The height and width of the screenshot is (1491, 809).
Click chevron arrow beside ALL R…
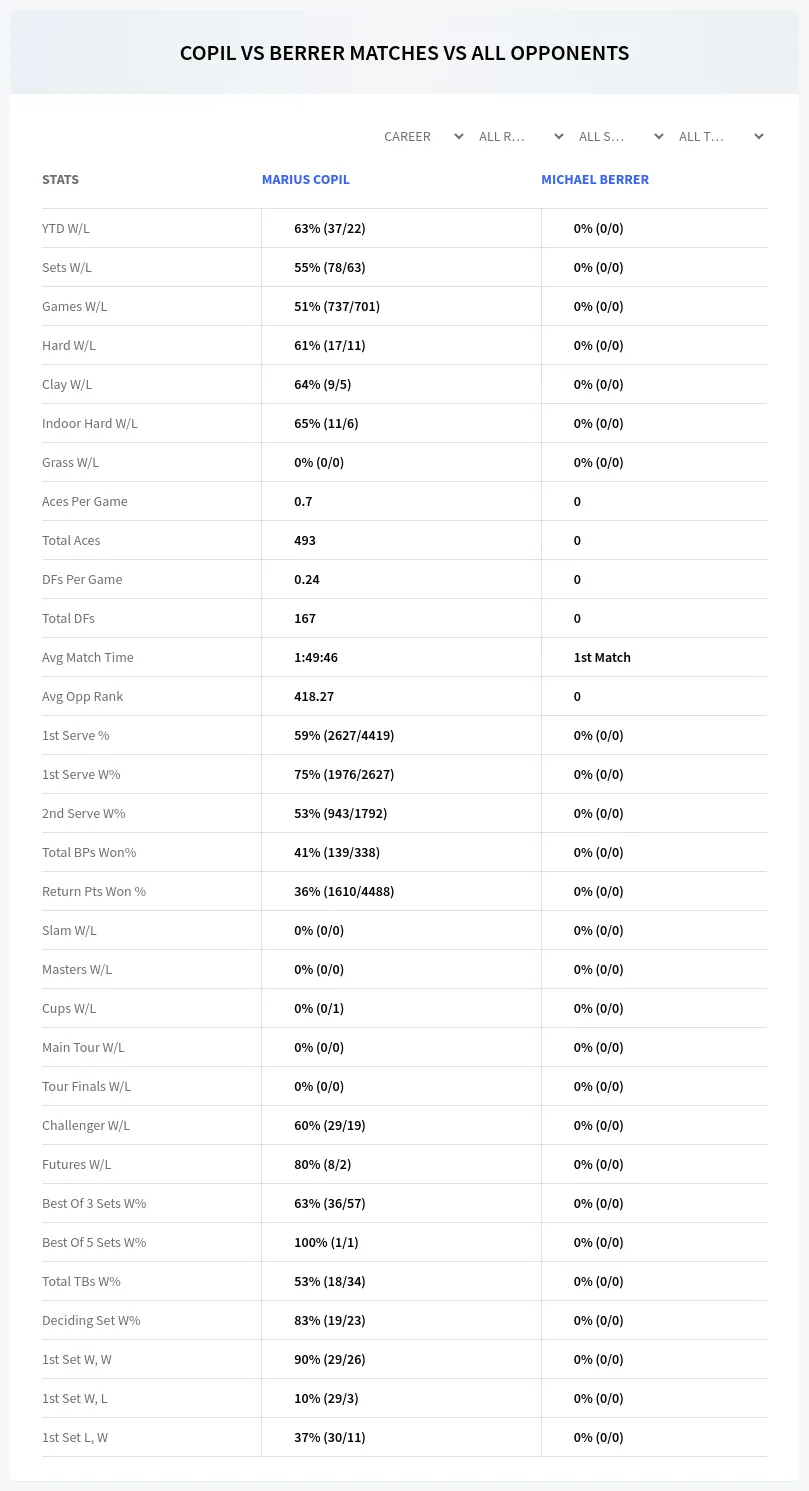(559, 136)
